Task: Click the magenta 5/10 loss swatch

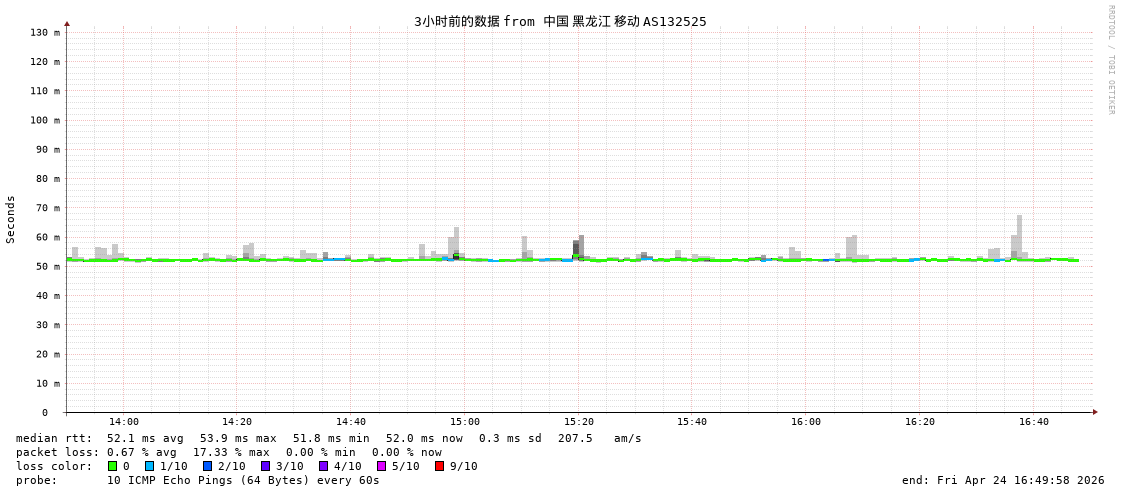Action: (x=382, y=466)
